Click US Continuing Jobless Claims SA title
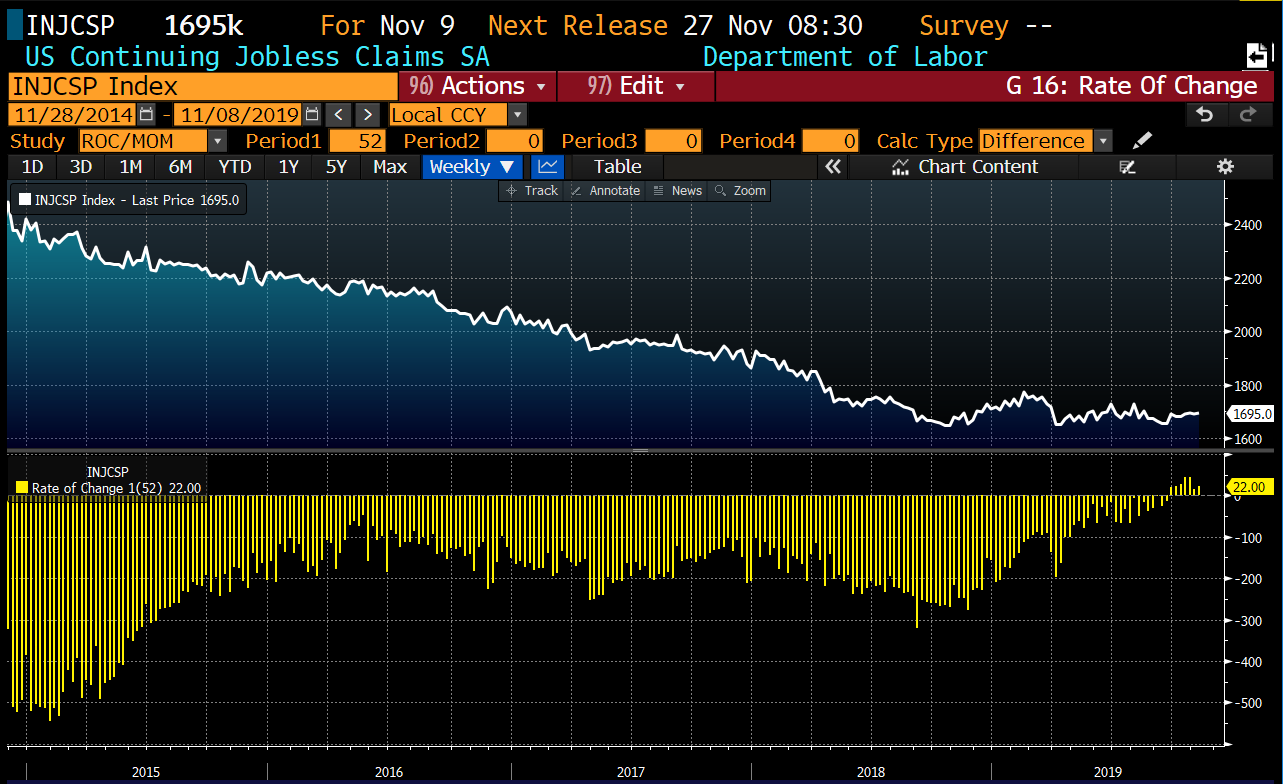This screenshot has width=1283, height=784. (258, 57)
